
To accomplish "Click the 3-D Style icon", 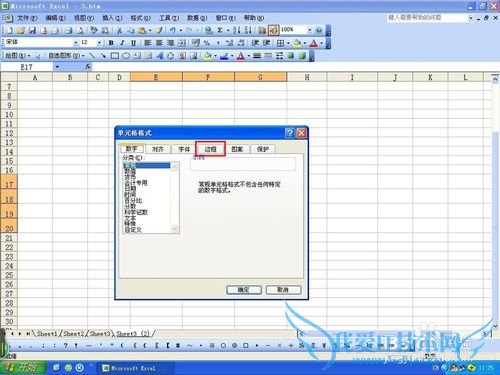I will 302,56.
